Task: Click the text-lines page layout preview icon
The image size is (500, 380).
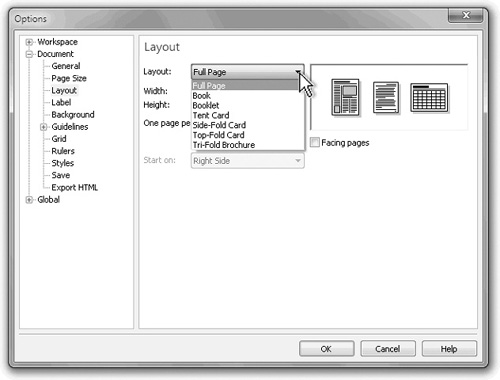Action: (x=386, y=97)
